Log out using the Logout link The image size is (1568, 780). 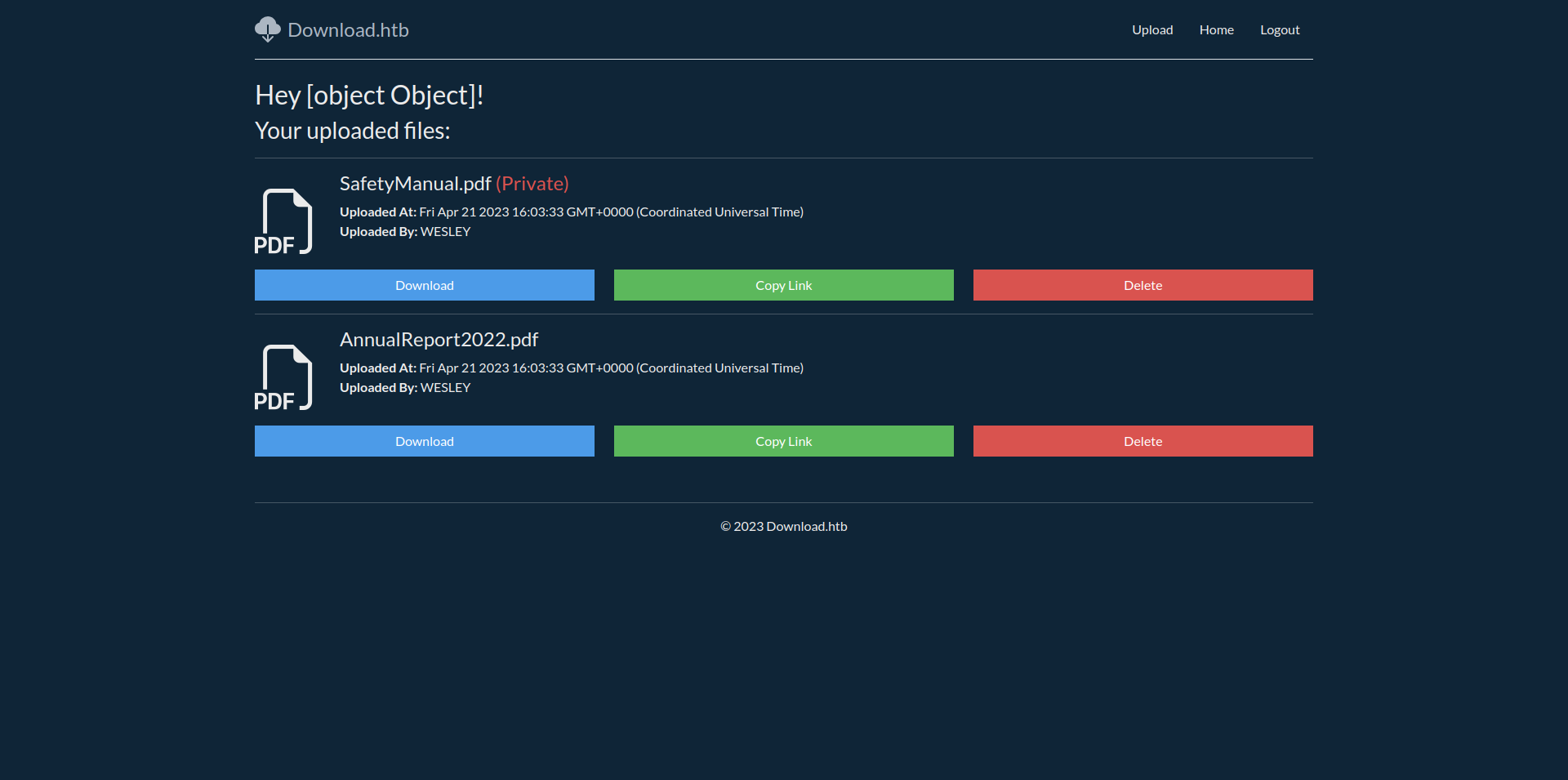click(1279, 30)
